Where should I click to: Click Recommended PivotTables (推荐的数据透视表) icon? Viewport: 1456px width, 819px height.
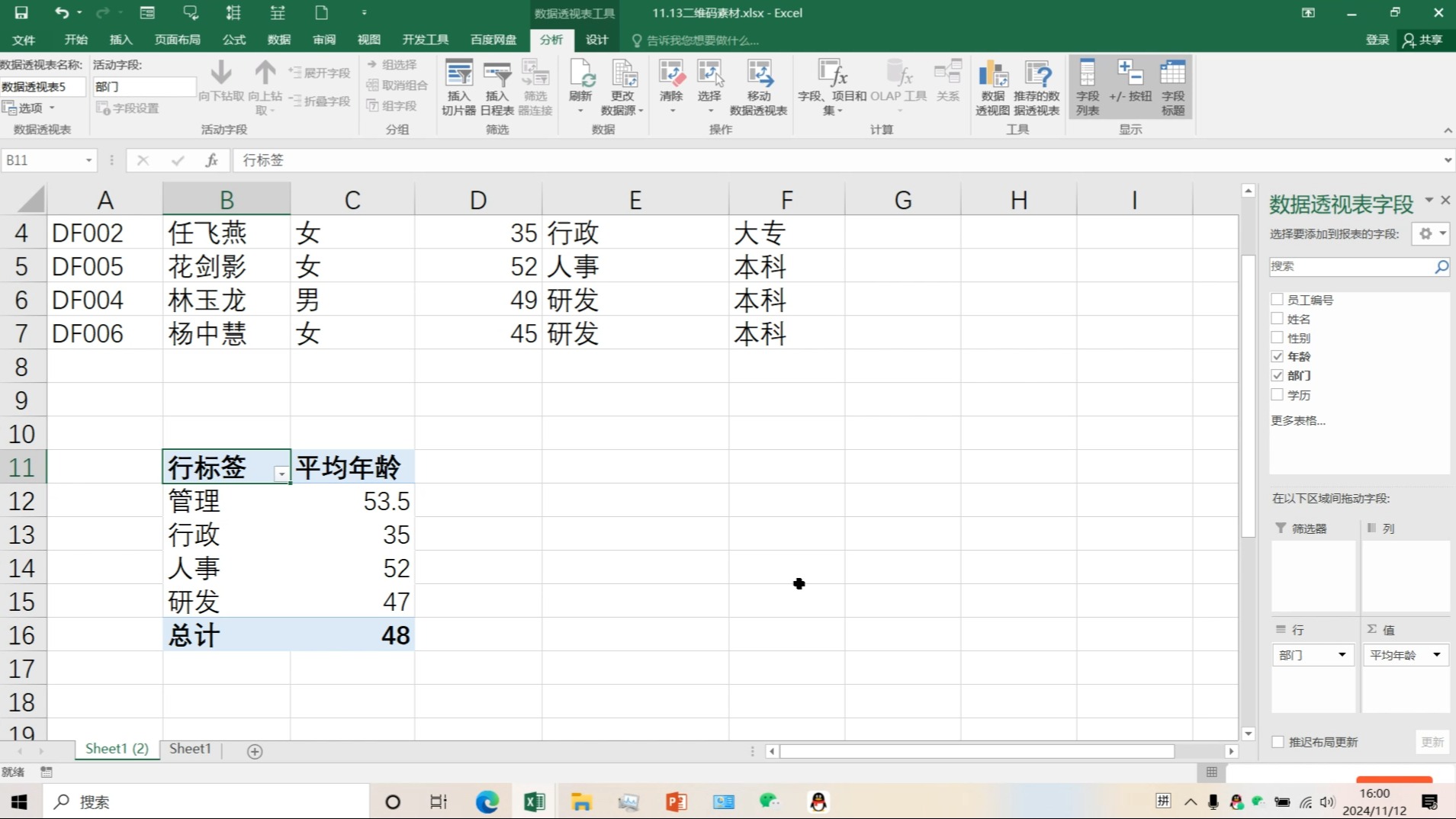click(x=1037, y=87)
